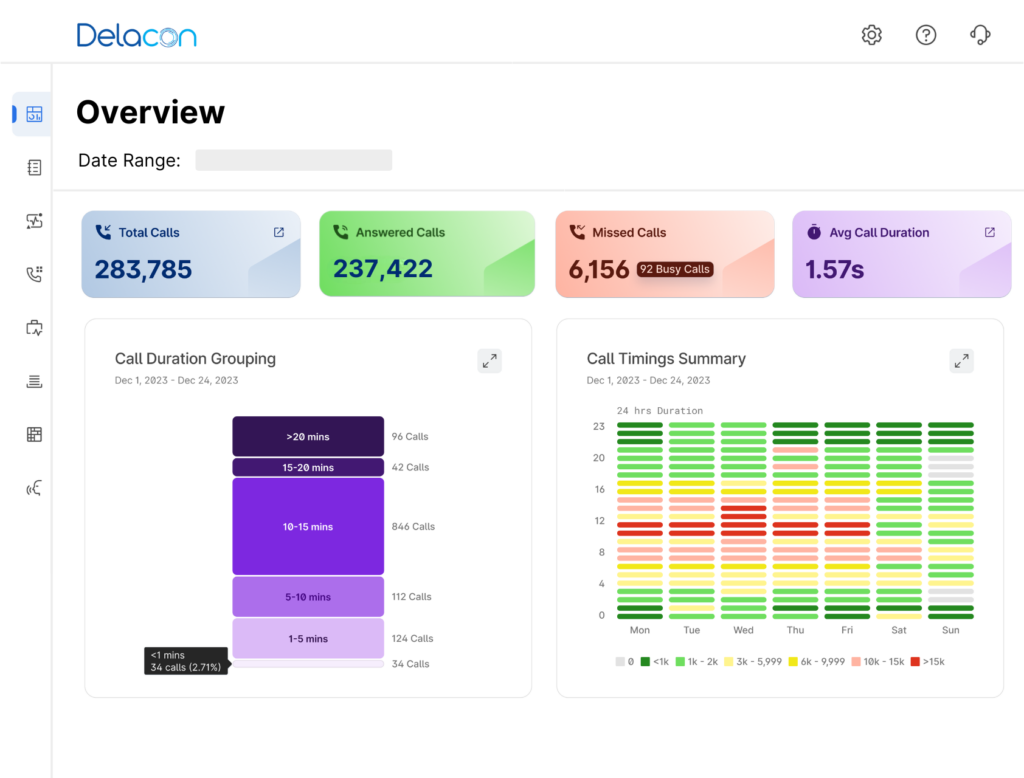The height and width of the screenshot is (778, 1024).
Task: Click the phone keypad sidebar icon
Action: click(34, 274)
